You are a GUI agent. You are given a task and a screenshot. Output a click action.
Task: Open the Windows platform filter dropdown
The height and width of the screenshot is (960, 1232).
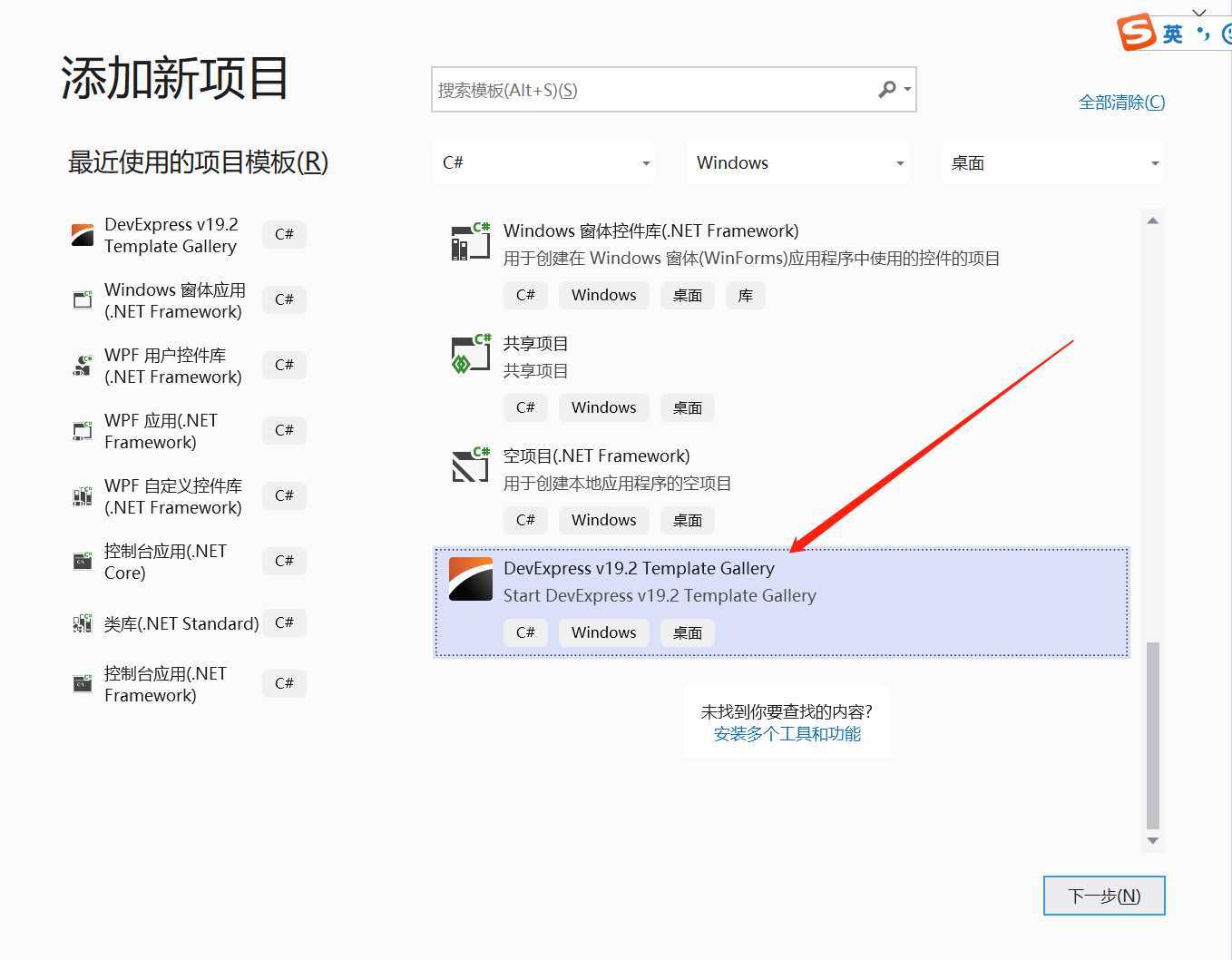click(799, 163)
